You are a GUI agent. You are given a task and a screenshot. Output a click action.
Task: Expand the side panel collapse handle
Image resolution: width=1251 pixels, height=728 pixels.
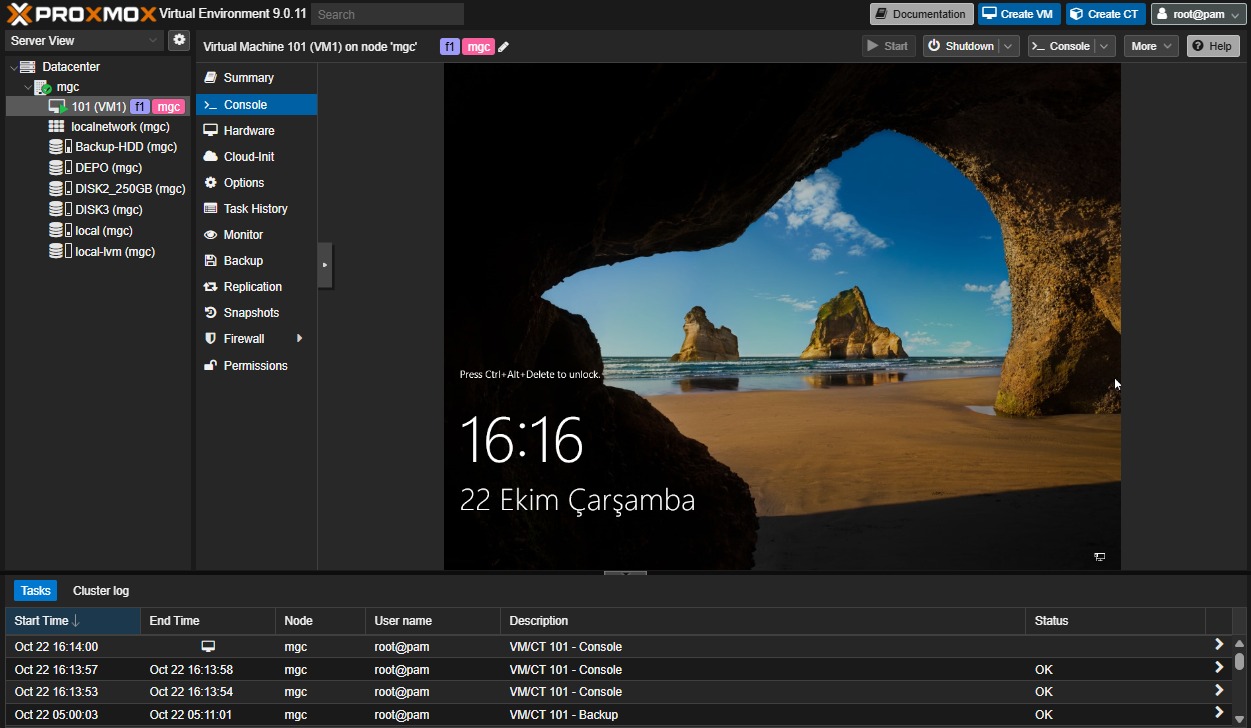325,265
